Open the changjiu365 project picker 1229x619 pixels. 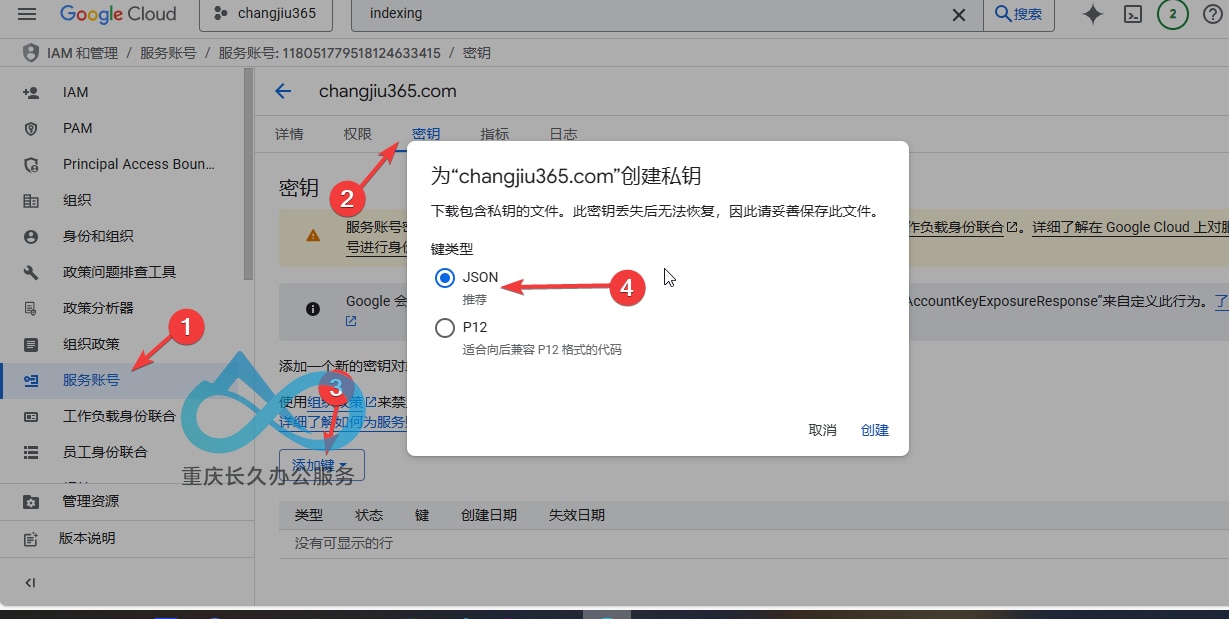[265, 14]
